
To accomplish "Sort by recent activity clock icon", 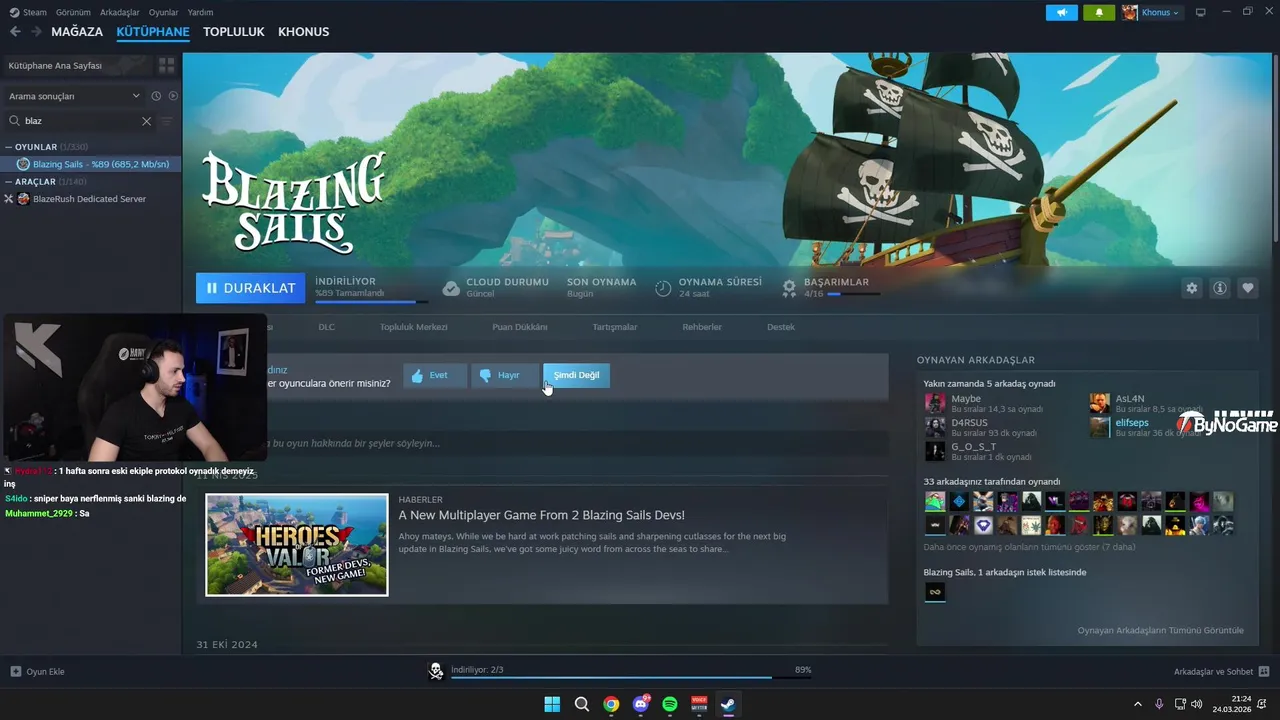I will point(156,96).
